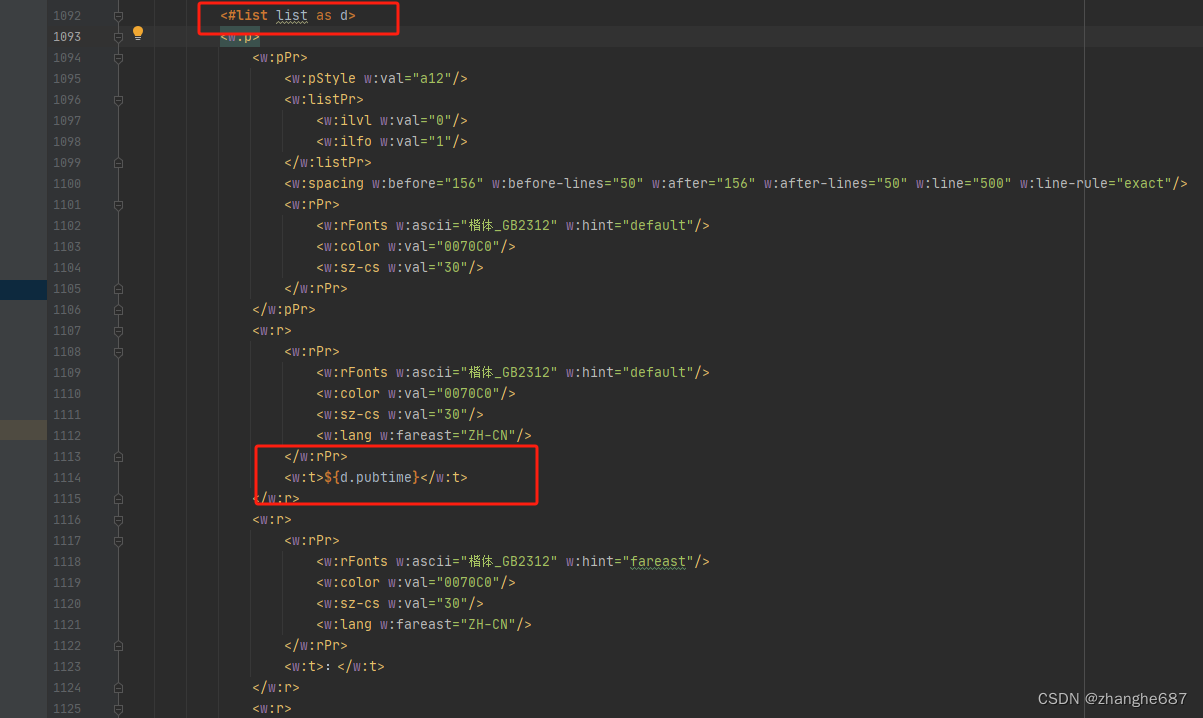Click line number 1092 in the gutter
Viewport: 1203px width, 718px height.
click(67, 16)
